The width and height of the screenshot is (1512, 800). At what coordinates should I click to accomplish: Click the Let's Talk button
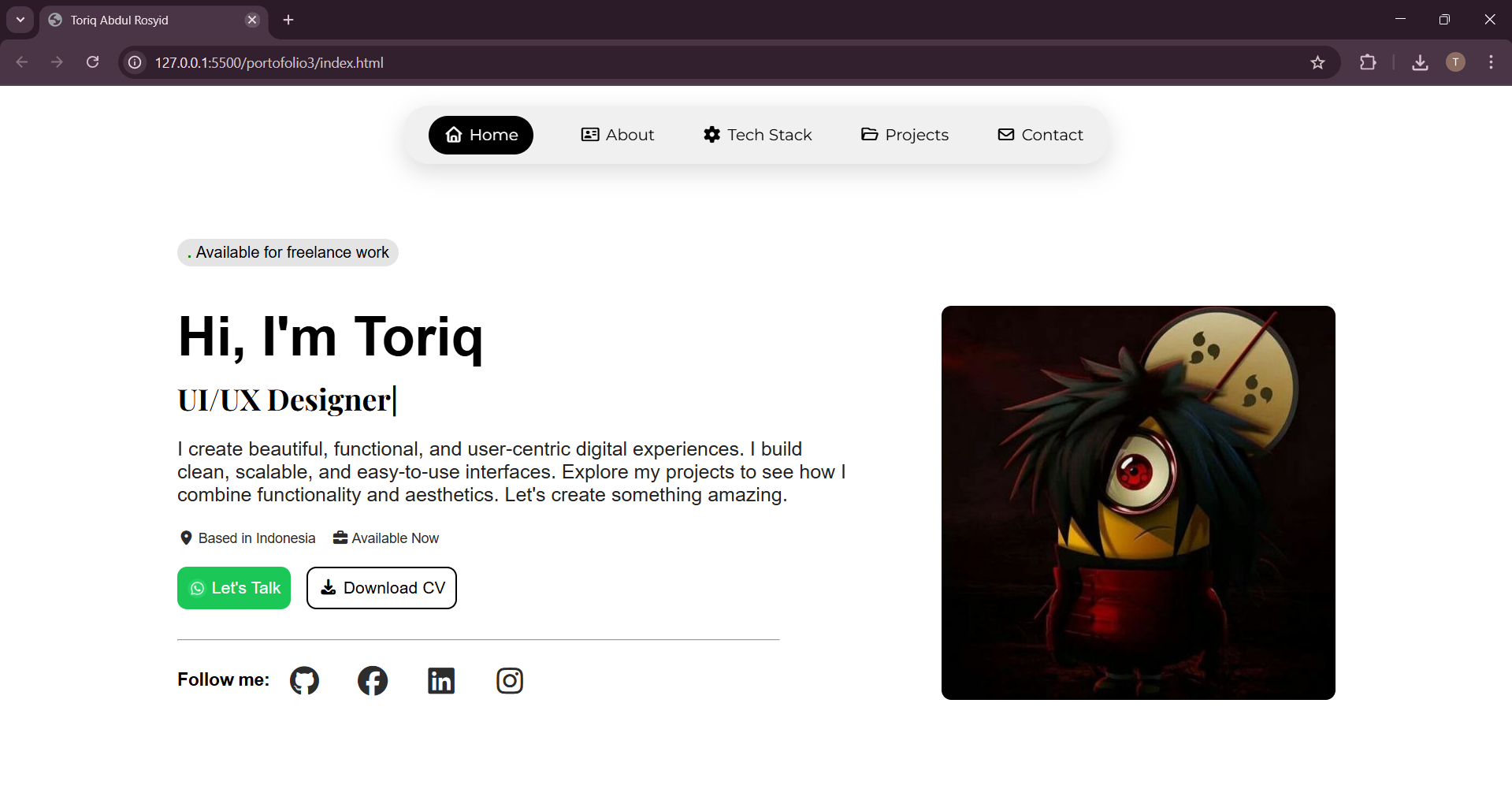pos(234,588)
